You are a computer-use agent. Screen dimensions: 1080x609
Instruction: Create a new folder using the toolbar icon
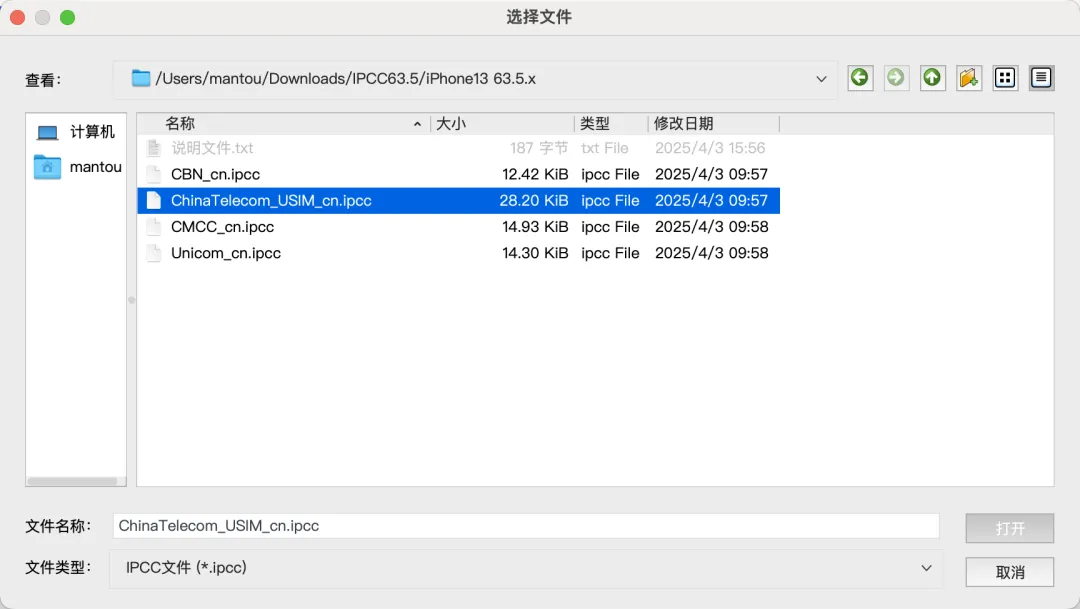(968, 78)
